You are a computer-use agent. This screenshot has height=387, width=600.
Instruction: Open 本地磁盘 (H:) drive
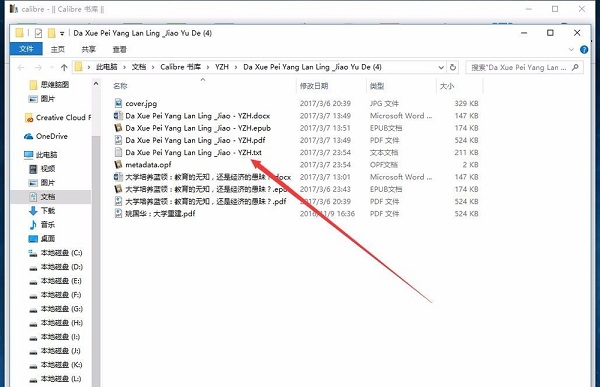(x=55, y=323)
